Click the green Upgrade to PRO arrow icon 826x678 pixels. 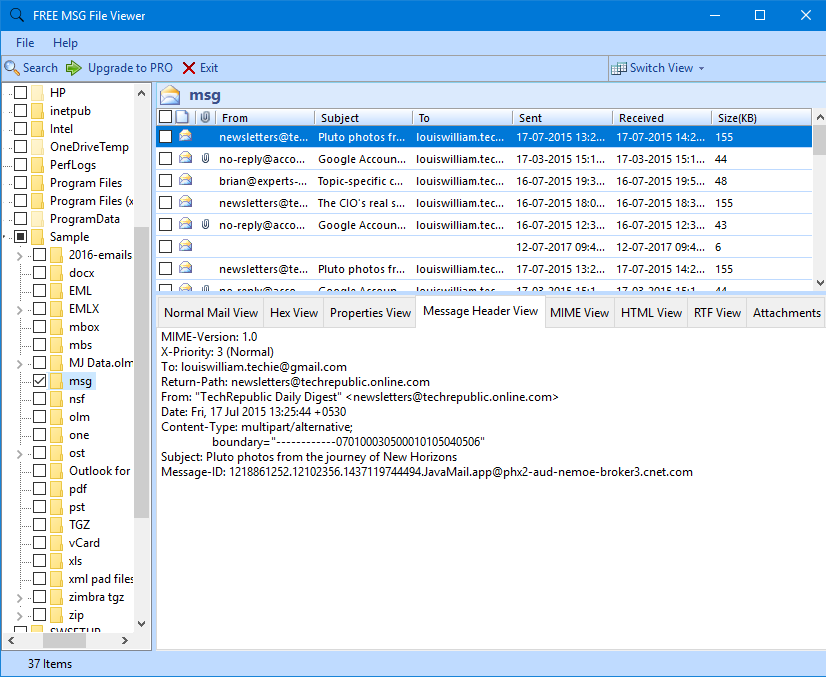pos(72,67)
